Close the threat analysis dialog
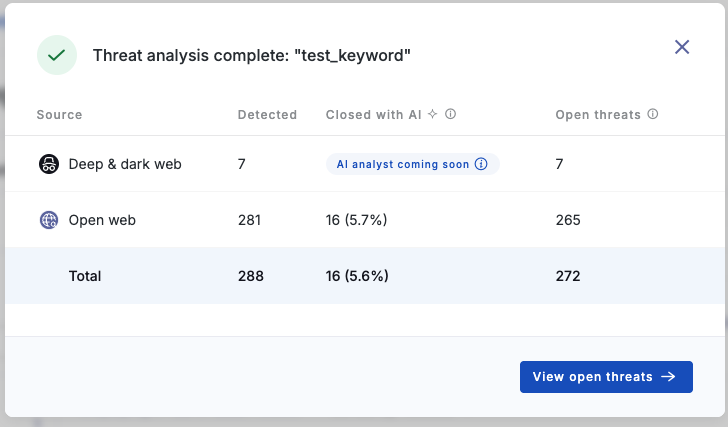728x427 pixels. click(x=682, y=47)
